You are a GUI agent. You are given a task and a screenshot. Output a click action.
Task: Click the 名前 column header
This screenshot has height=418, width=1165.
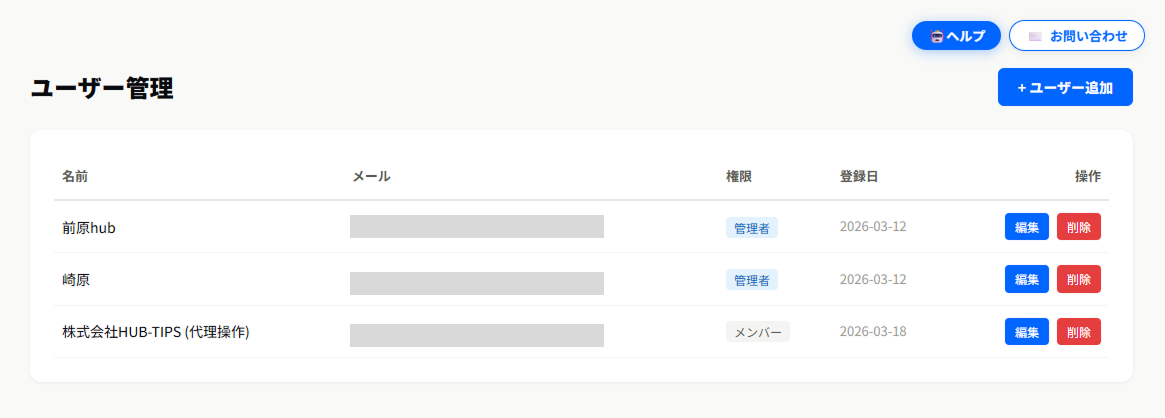[x=75, y=176]
